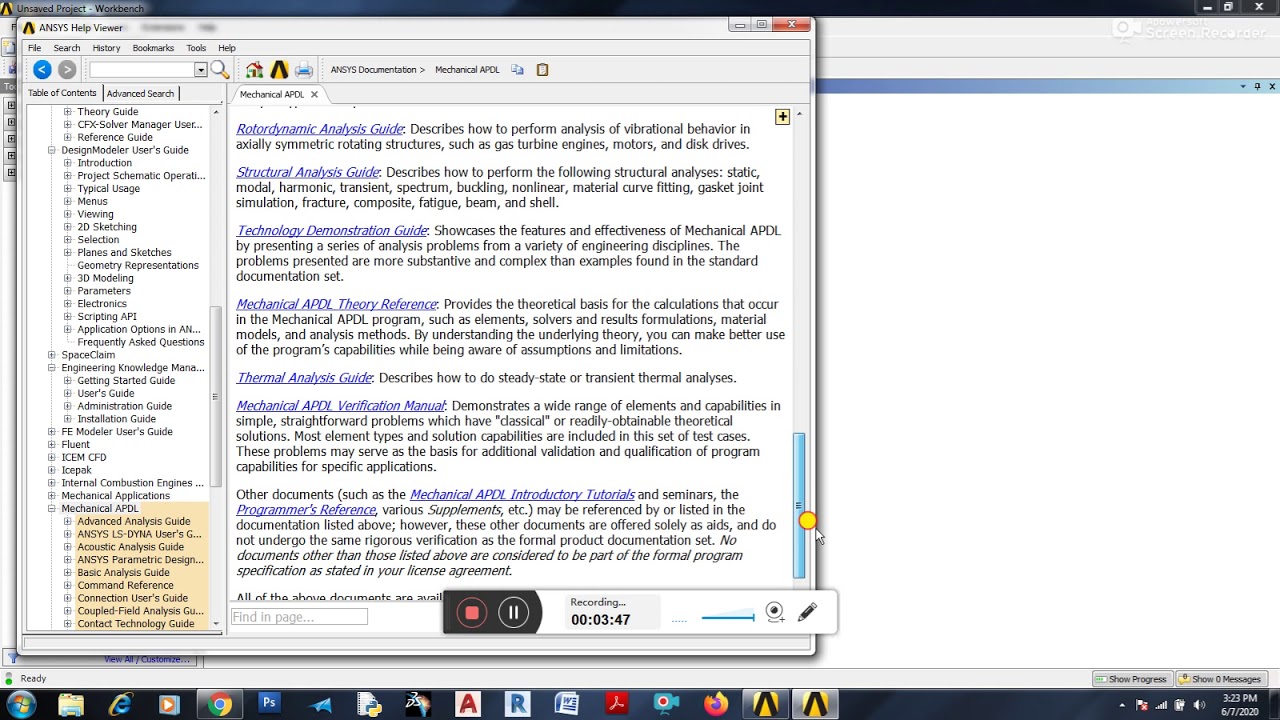This screenshot has width=1280, height=720.
Task: Click the webcam icon on the recorder bar
Action: click(x=775, y=613)
